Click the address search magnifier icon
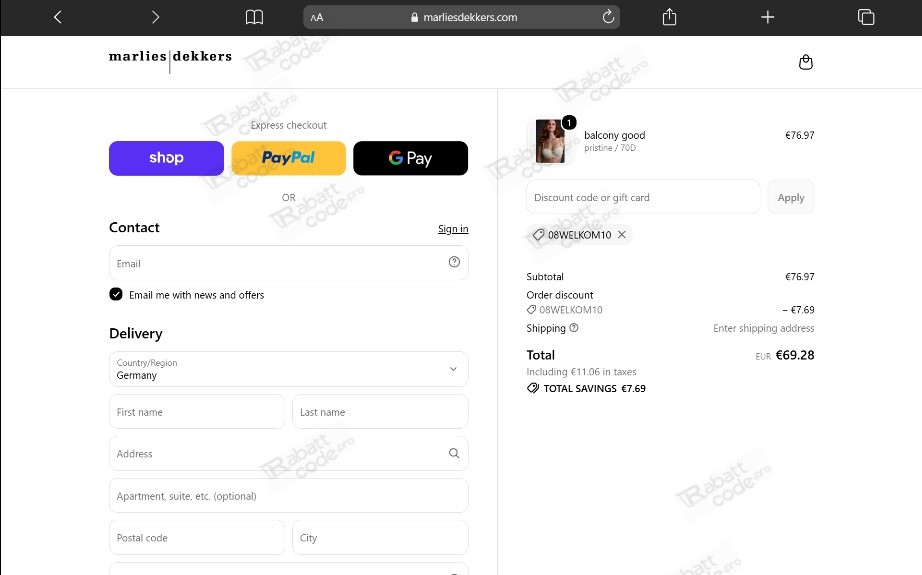 pos(454,453)
